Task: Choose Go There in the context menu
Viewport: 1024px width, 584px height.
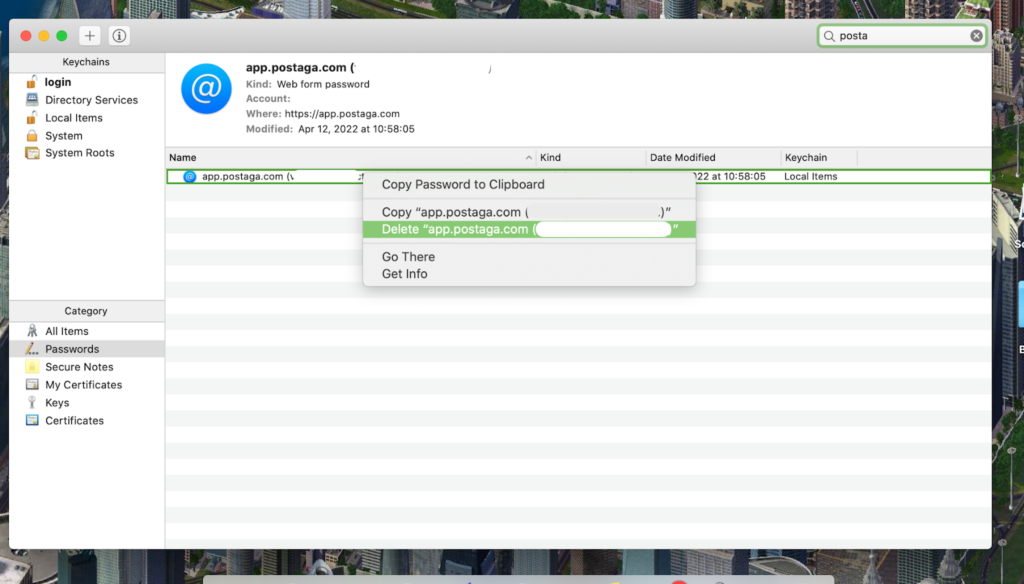Action: pyautogui.click(x=408, y=257)
